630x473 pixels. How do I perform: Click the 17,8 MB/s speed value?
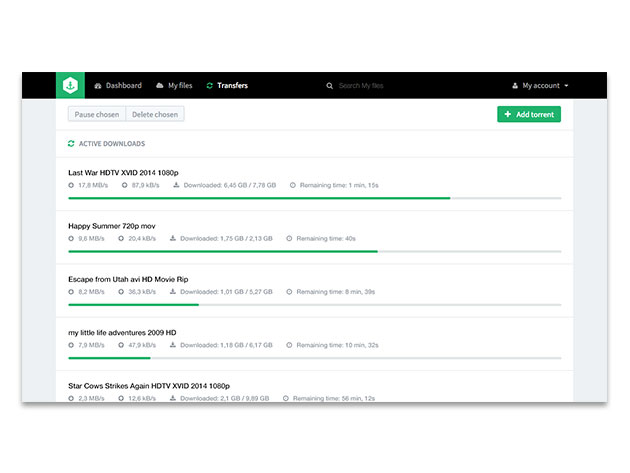(93, 185)
